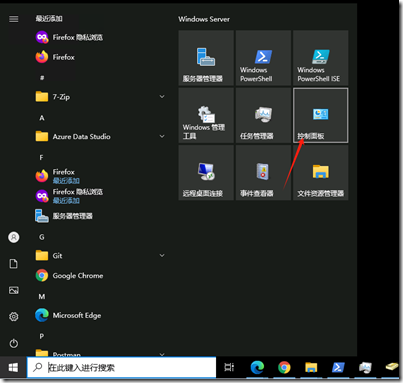Expand the Git folder chevron
Image resolution: width=403 pixels, height=383 pixels.
(162, 256)
